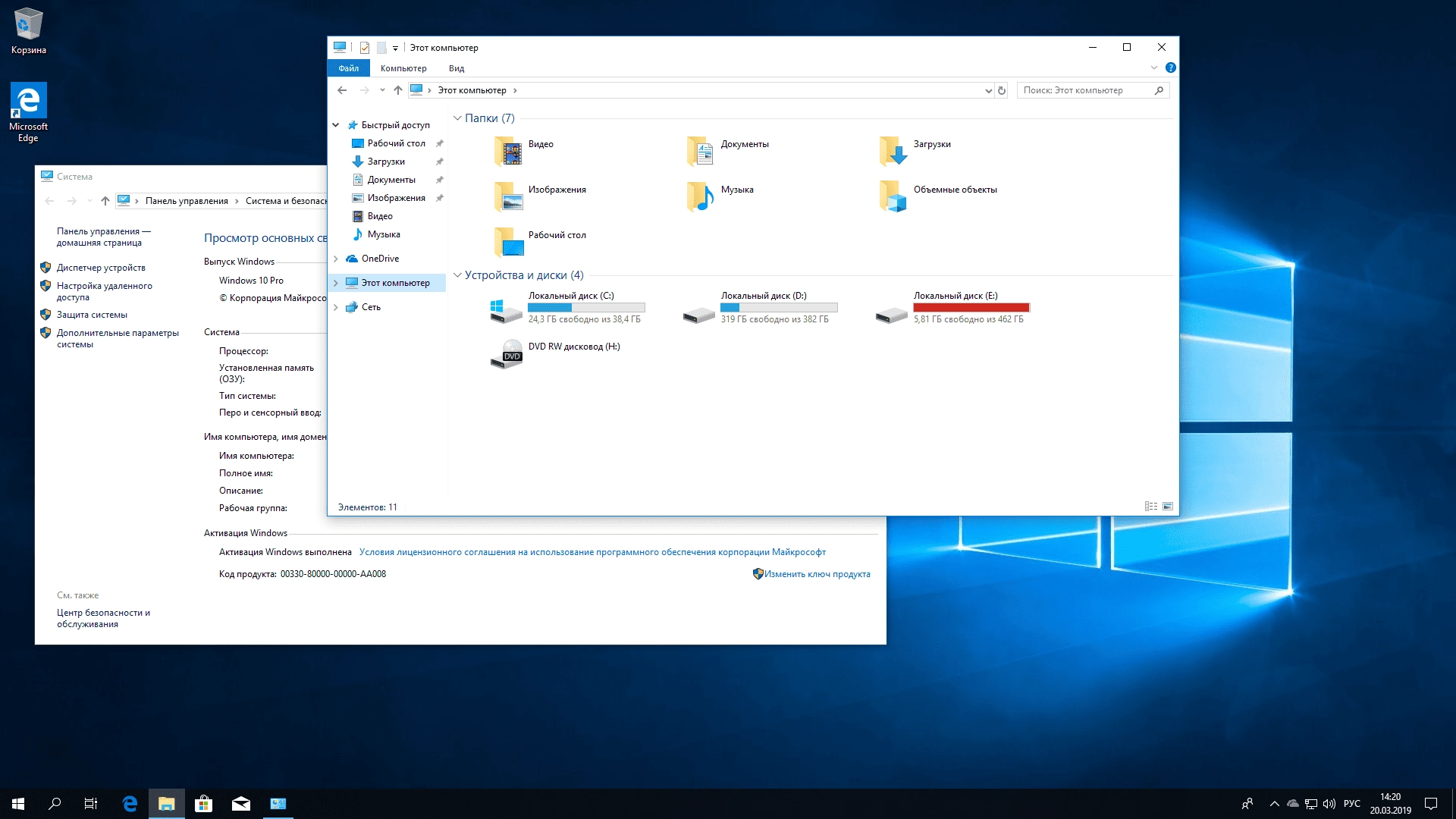Viewport: 1456px width, 819px height.
Task: Open the Загрузки folder in Папки
Action: (x=915, y=150)
